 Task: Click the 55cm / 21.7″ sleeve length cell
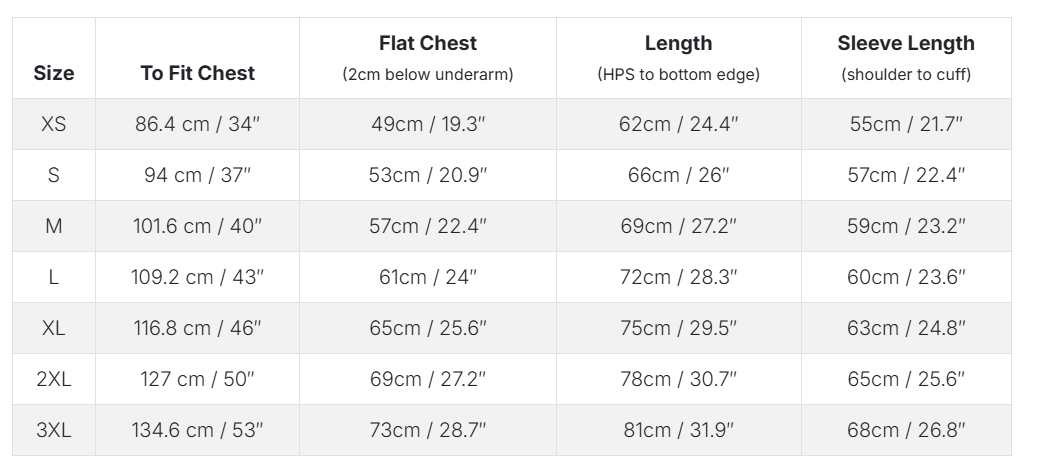tap(906, 124)
